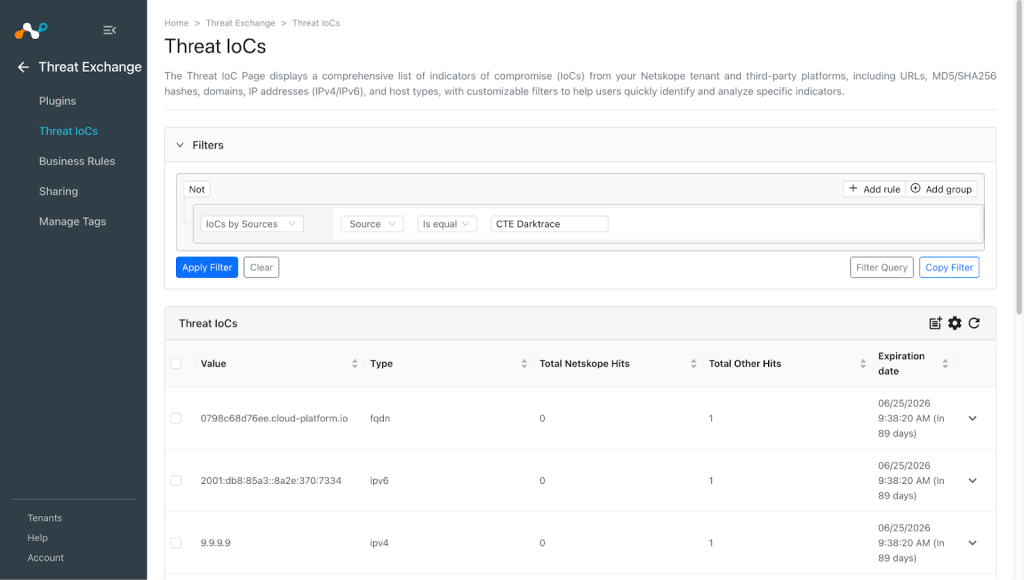
Task: Click the Apply Filter button
Action: [x=207, y=267]
